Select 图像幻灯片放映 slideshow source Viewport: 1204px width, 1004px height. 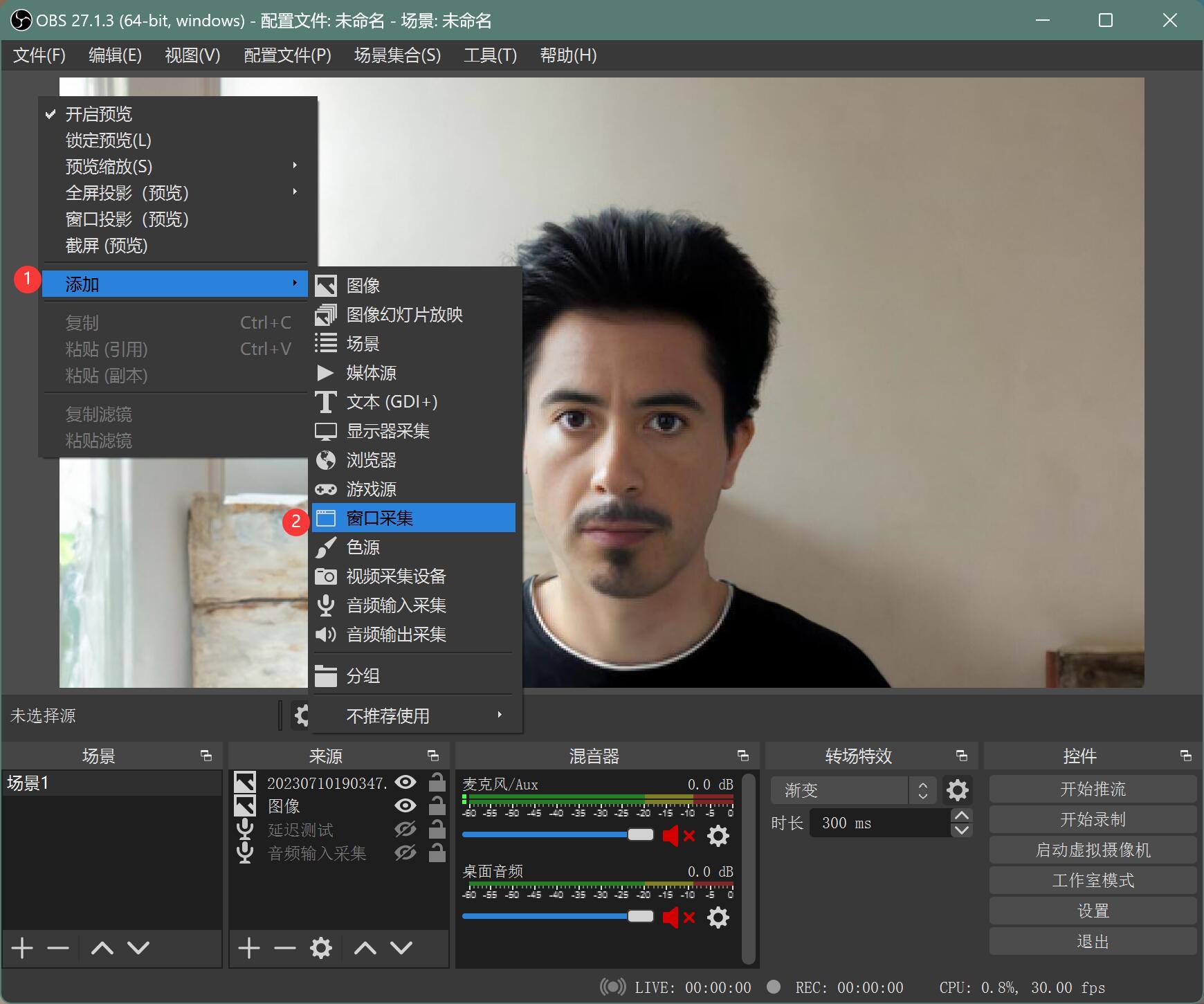click(x=414, y=314)
